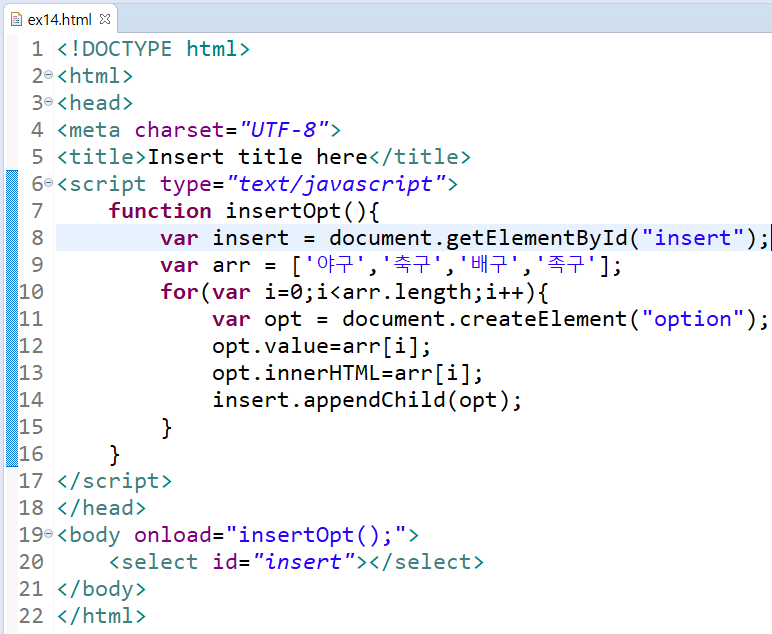
Task: Click the "insertOpt();" onload value
Action: (x=316, y=535)
